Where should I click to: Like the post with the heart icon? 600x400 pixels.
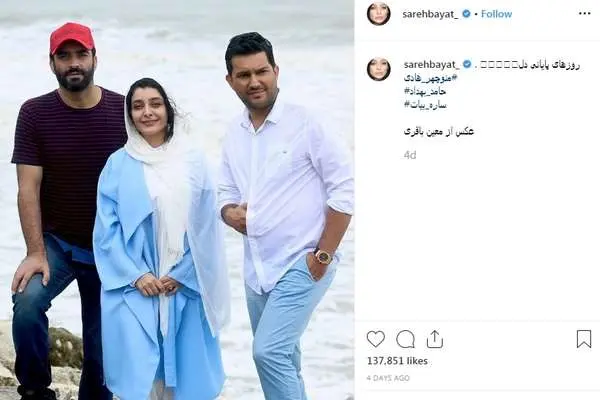click(376, 339)
